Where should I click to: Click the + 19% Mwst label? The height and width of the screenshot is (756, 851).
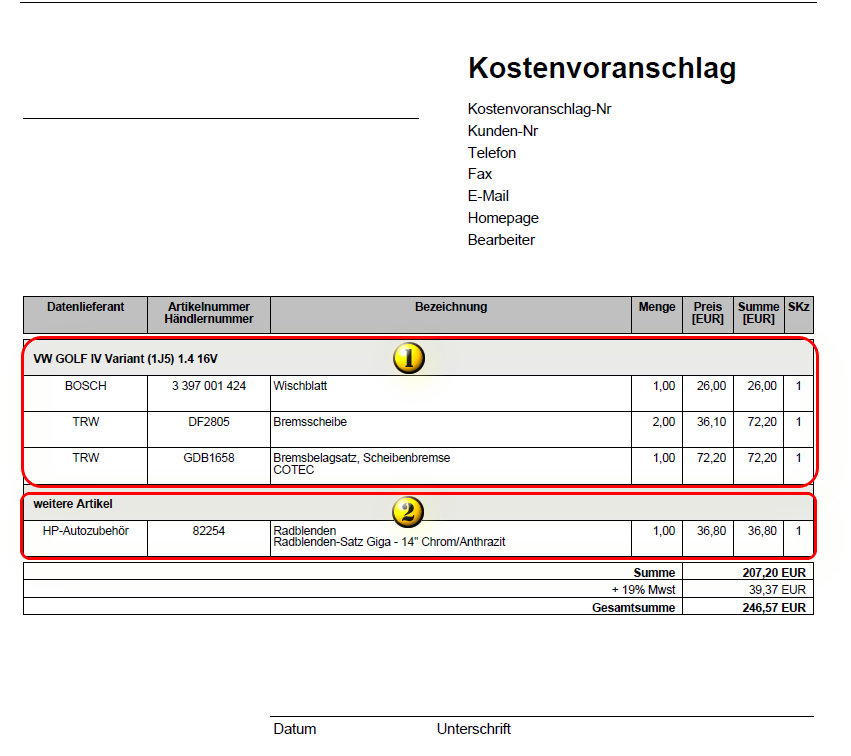[643, 590]
